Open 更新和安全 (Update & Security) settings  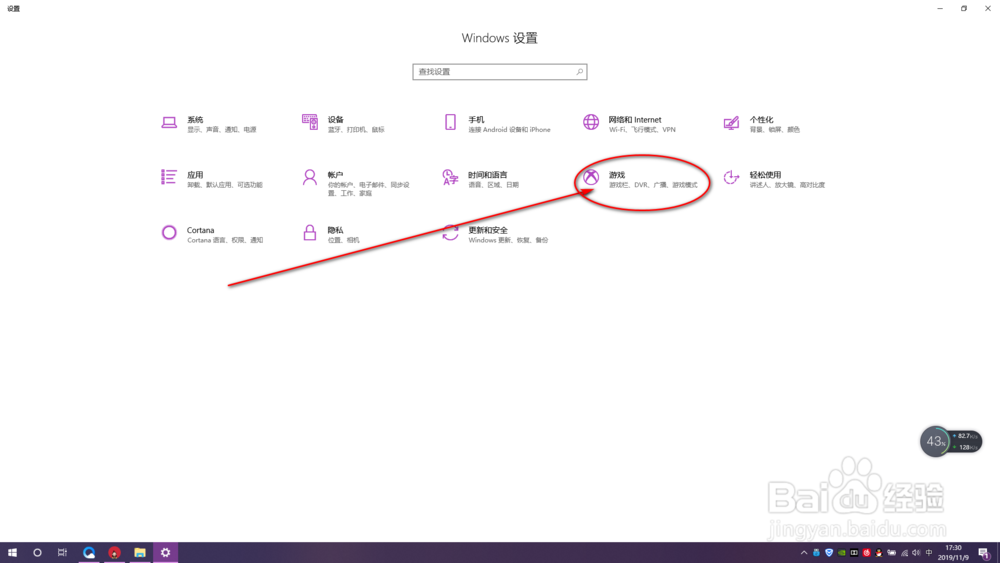point(496,235)
